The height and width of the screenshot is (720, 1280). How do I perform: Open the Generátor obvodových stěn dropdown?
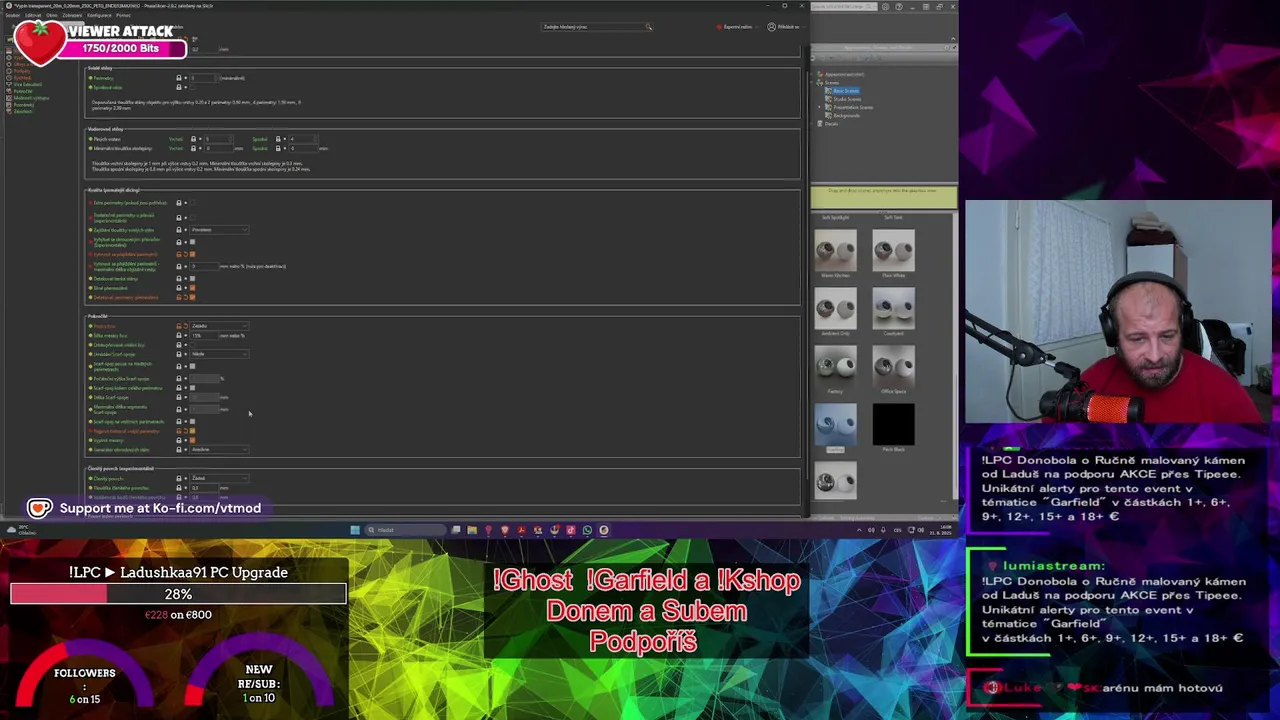(219, 449)
